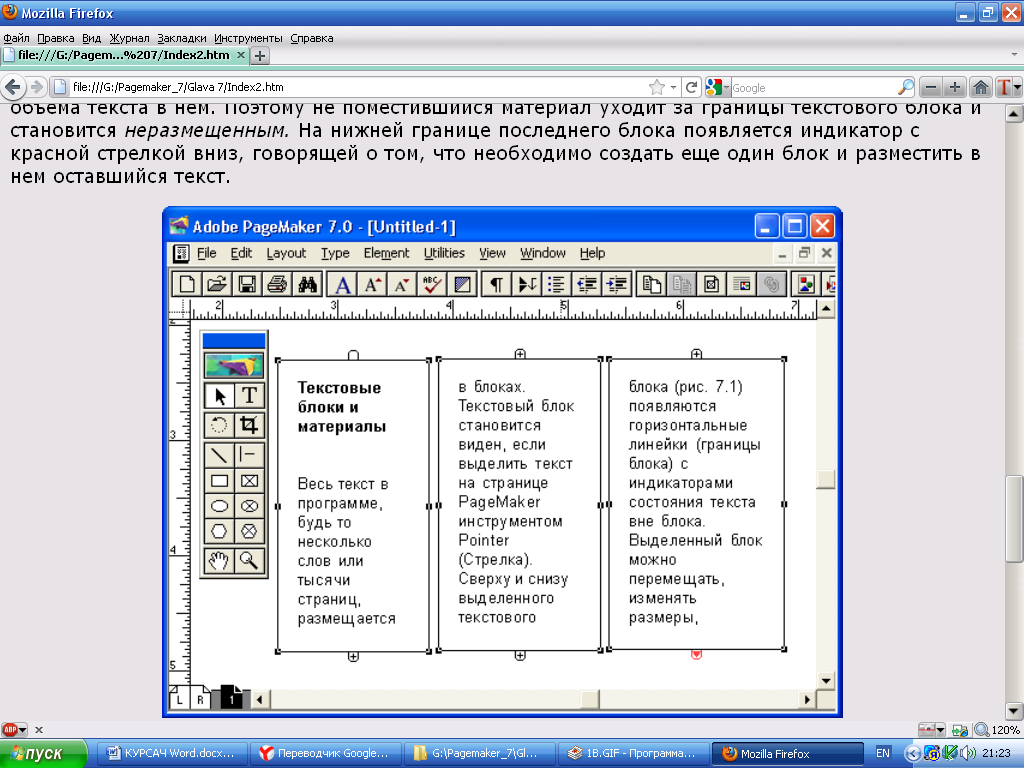
Task: Open Firefox's Закладки menu
Action: [182, 38]
